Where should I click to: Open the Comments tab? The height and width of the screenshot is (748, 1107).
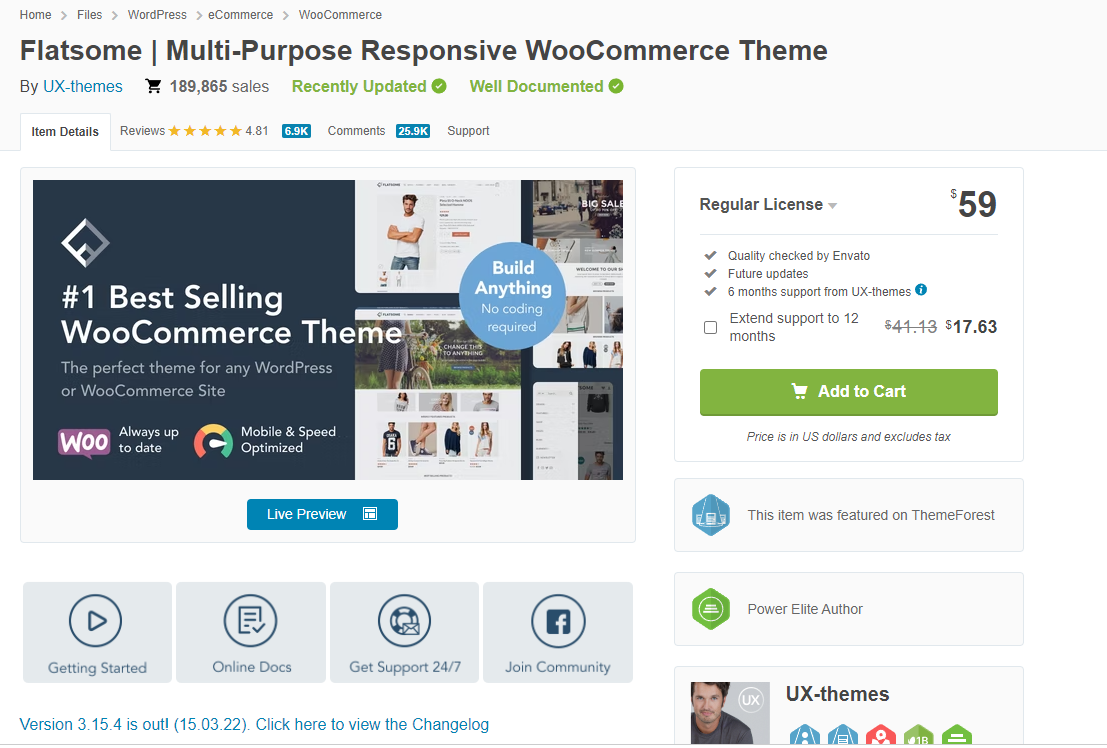(356, 131)
